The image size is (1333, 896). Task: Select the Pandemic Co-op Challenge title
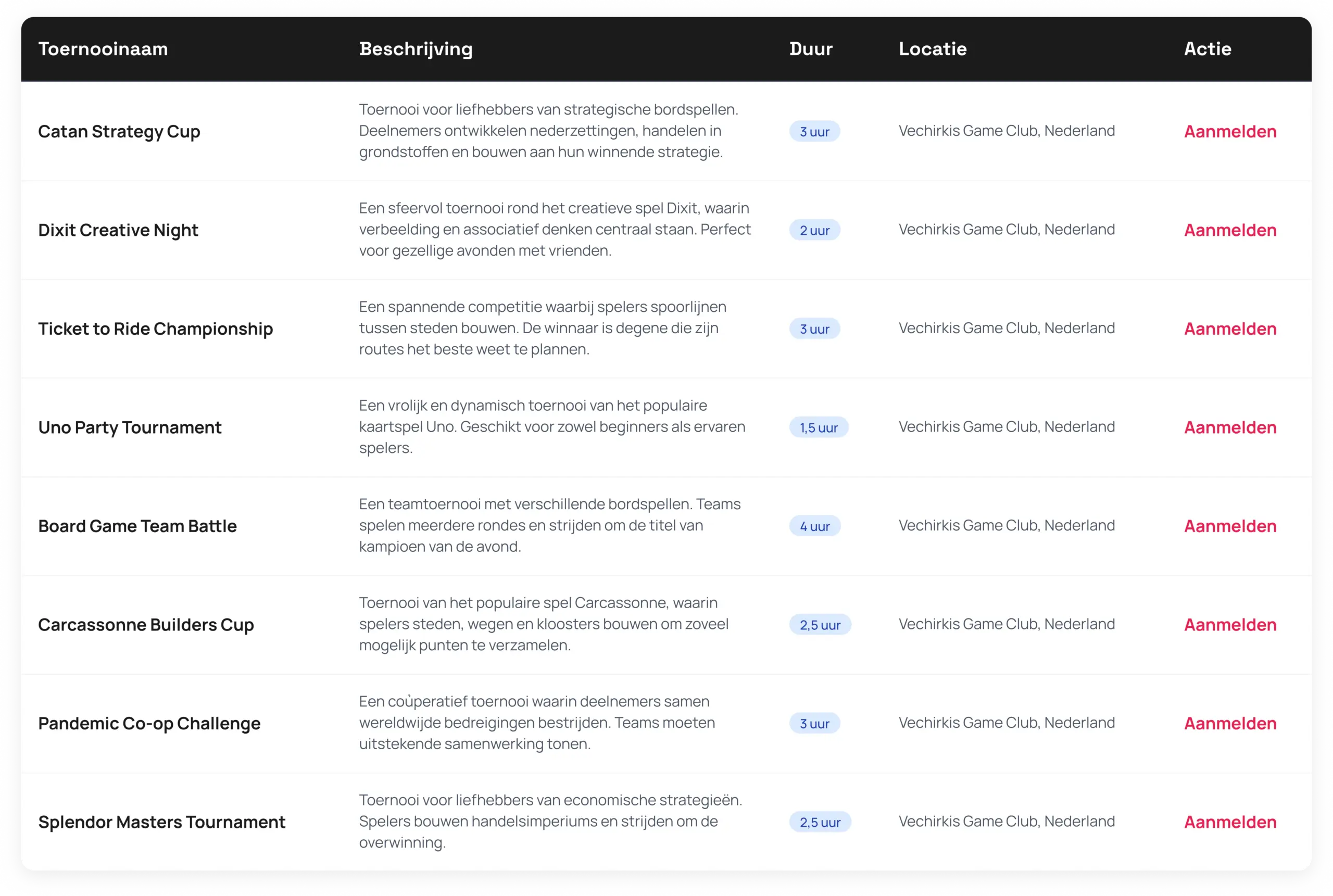click(x=149, y=724)
